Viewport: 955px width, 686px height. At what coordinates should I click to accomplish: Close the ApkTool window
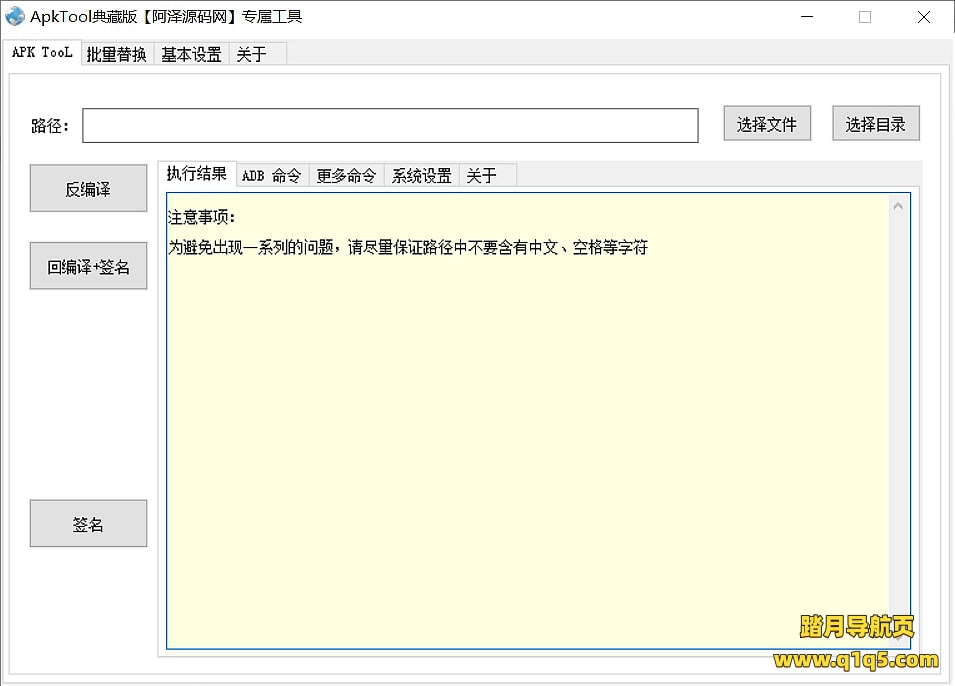[x=923, y=16]
